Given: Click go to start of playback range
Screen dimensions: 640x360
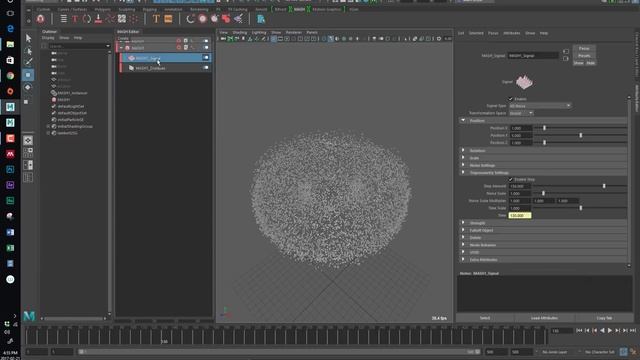Looking at the screenshot, I should tap(579, 331).
